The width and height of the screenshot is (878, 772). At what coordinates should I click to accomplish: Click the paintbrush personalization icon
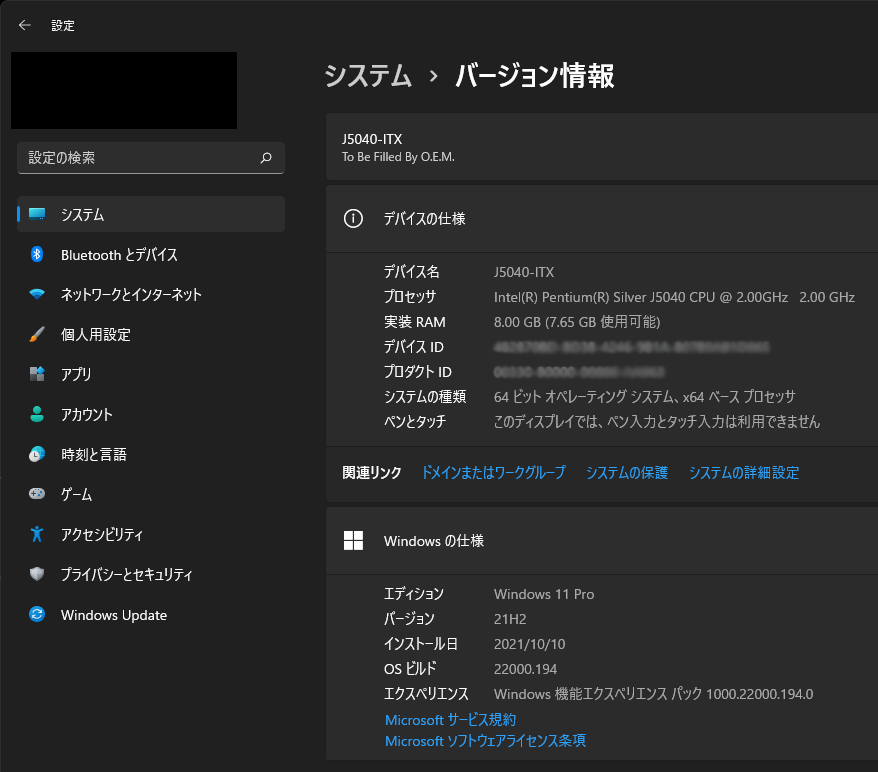point(37,334)
